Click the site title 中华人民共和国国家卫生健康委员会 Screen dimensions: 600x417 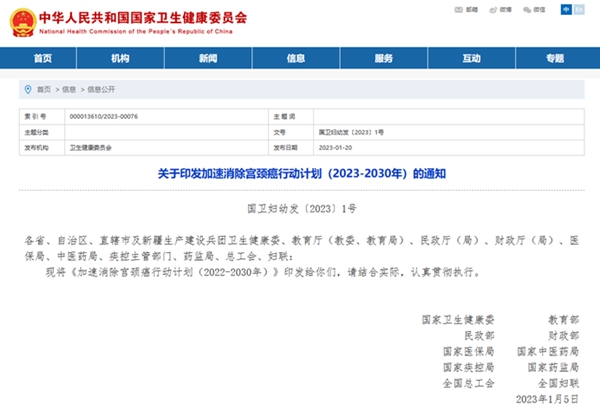pos(143,17)
